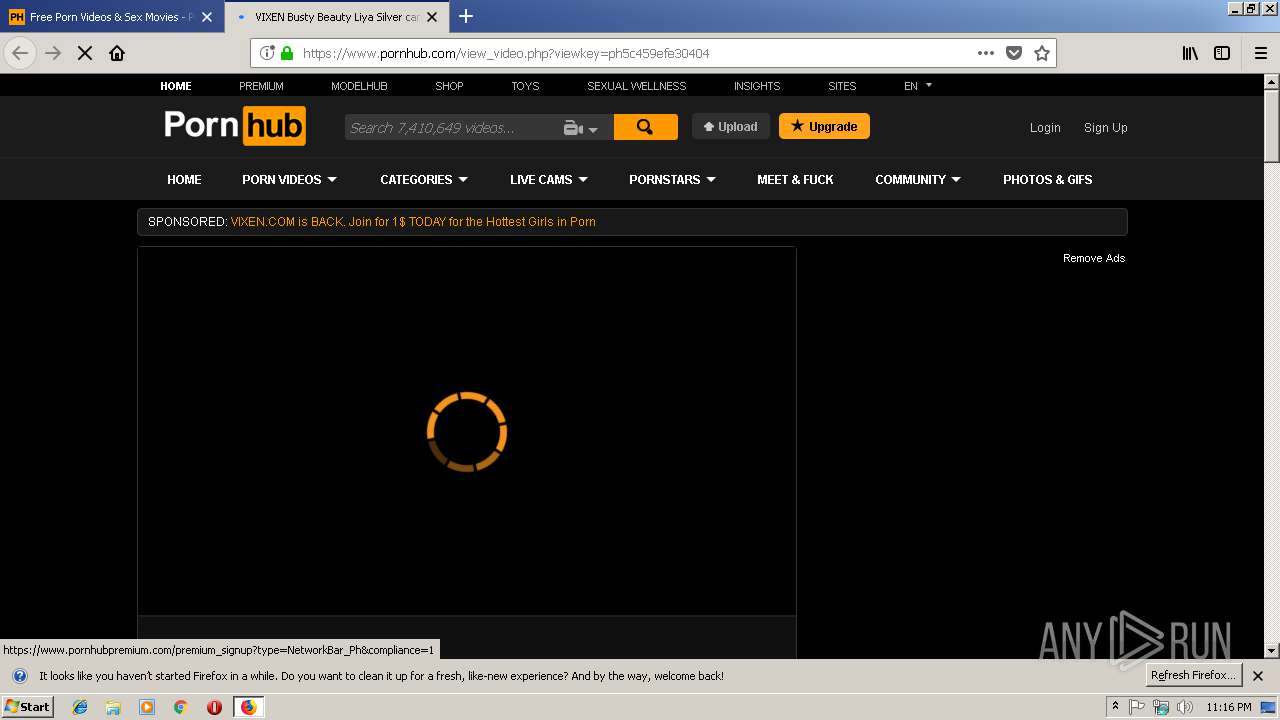
Task: Open a new tab with plus button
Action: point(466,16)
